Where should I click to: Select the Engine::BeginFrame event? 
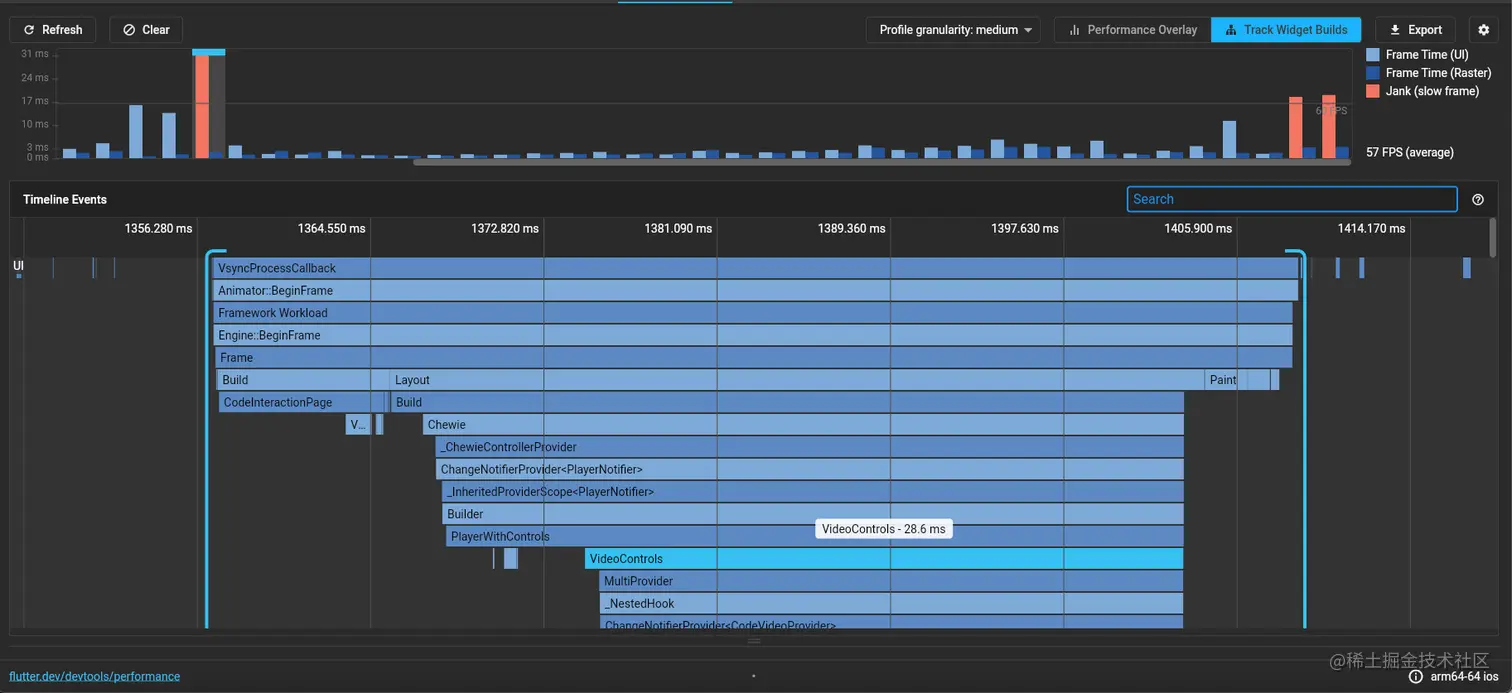coord(752,335)
